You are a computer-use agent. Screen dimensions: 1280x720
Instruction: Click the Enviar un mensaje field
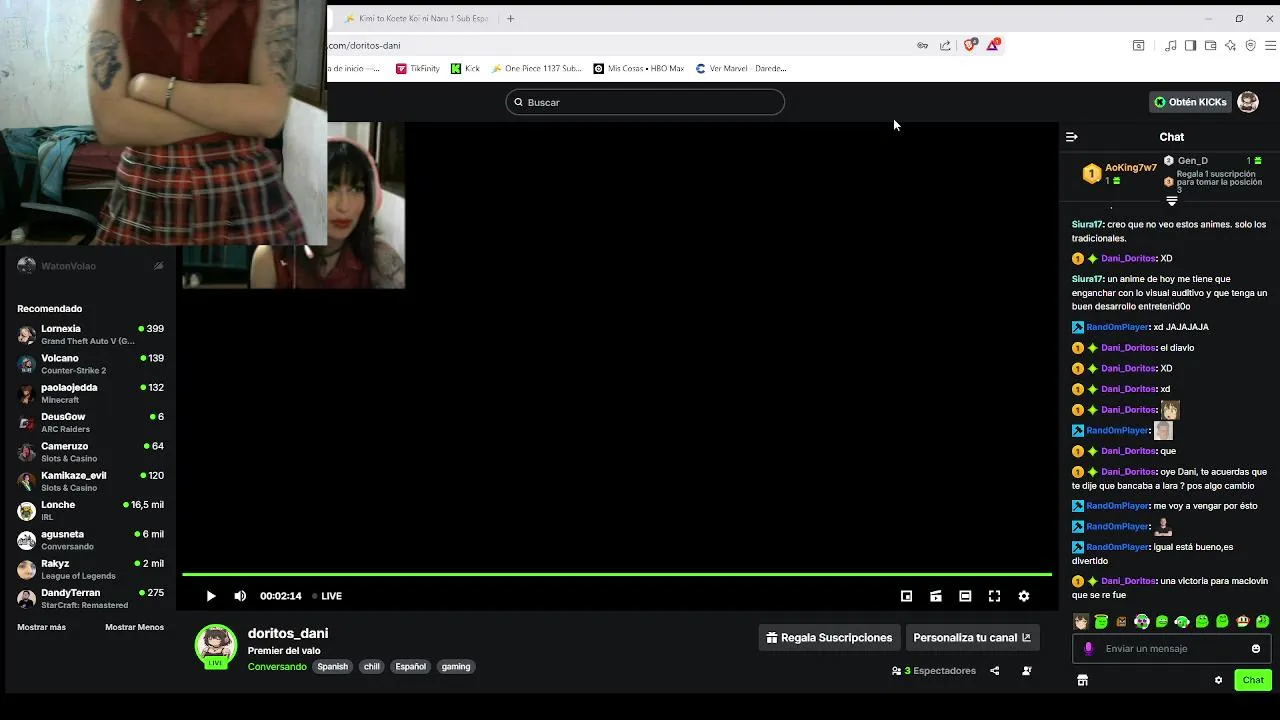point(1172,649)
